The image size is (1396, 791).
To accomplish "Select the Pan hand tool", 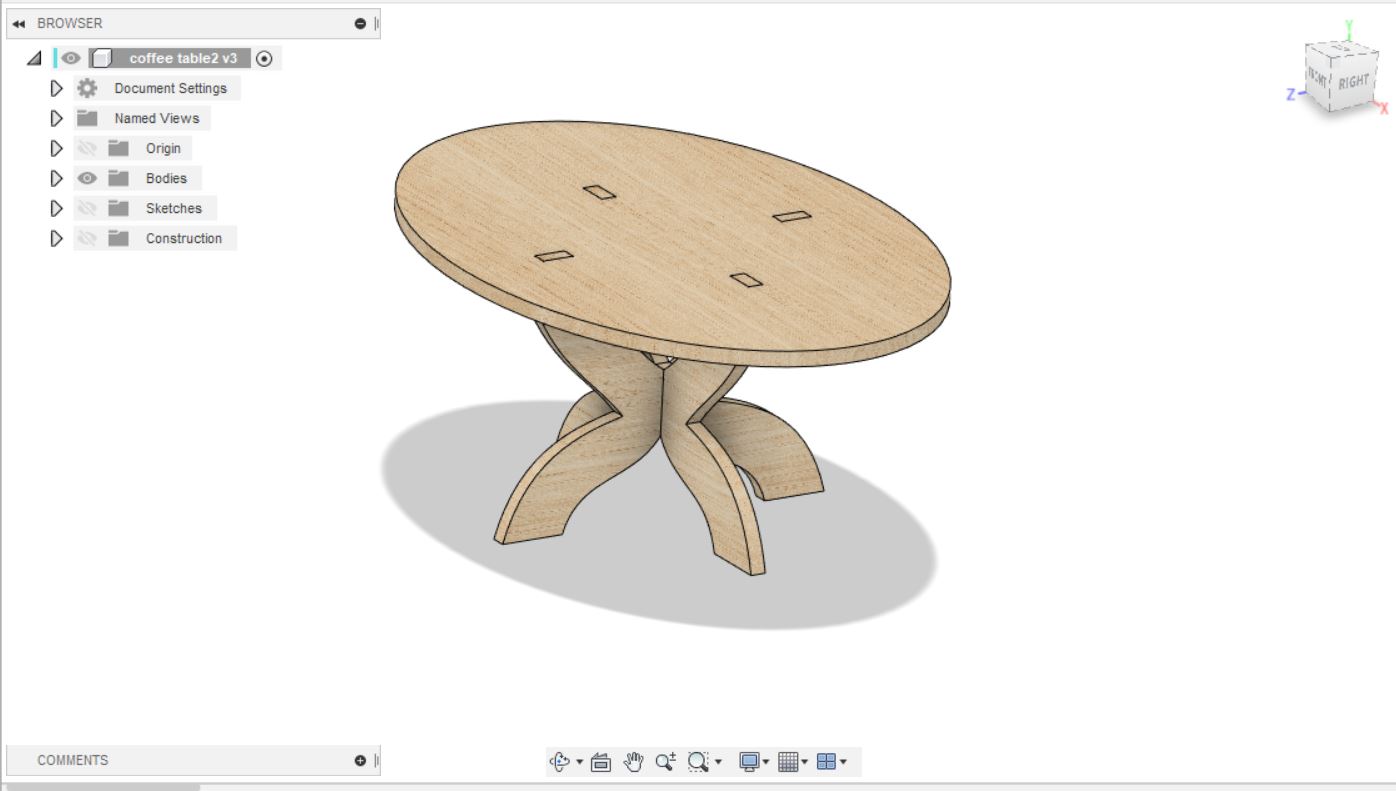I will click(633, 762).
